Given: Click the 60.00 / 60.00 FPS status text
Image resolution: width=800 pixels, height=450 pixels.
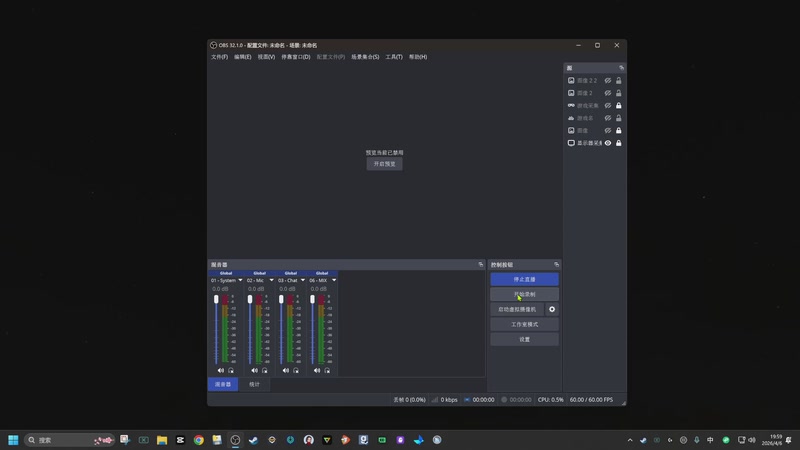Looking at the screenshot, I should pyautogui.click(x=591, y=399).
